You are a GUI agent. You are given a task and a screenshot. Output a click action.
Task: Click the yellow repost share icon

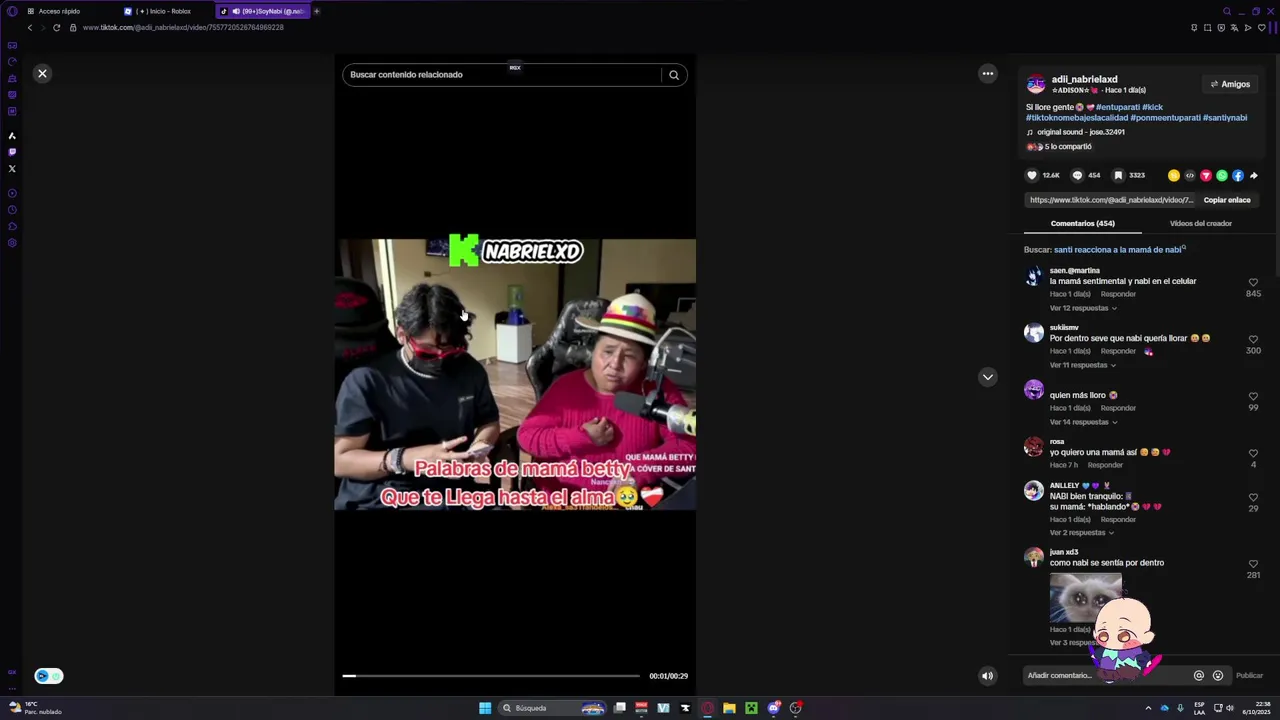1174,175
